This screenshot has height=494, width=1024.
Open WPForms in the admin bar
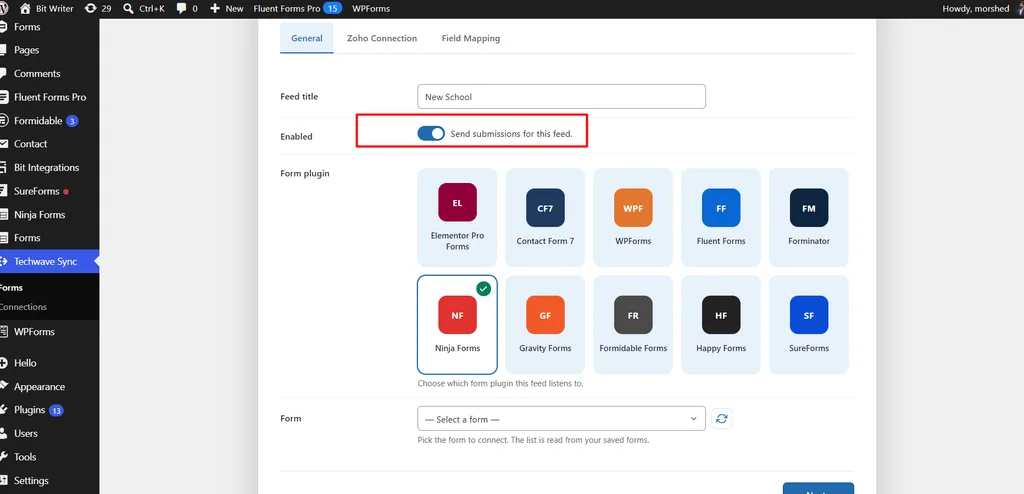pyautogui.click(x=371, y=8)
